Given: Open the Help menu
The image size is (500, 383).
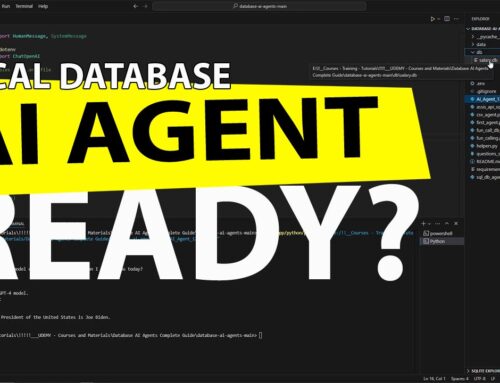Looking at the screenshot, I should (43, 6).
